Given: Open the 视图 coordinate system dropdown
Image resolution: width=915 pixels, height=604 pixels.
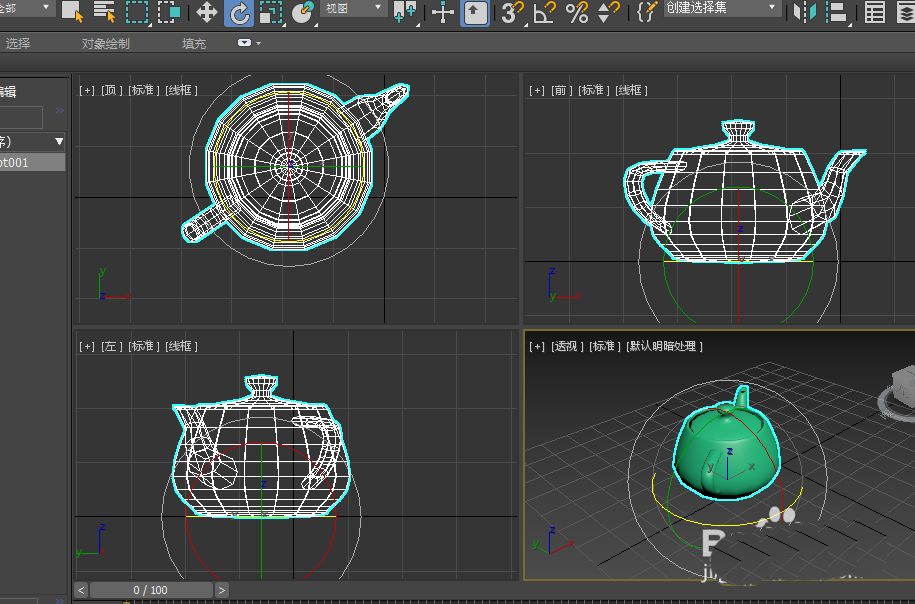Looking at the screenshot, I should coord(354,8).
